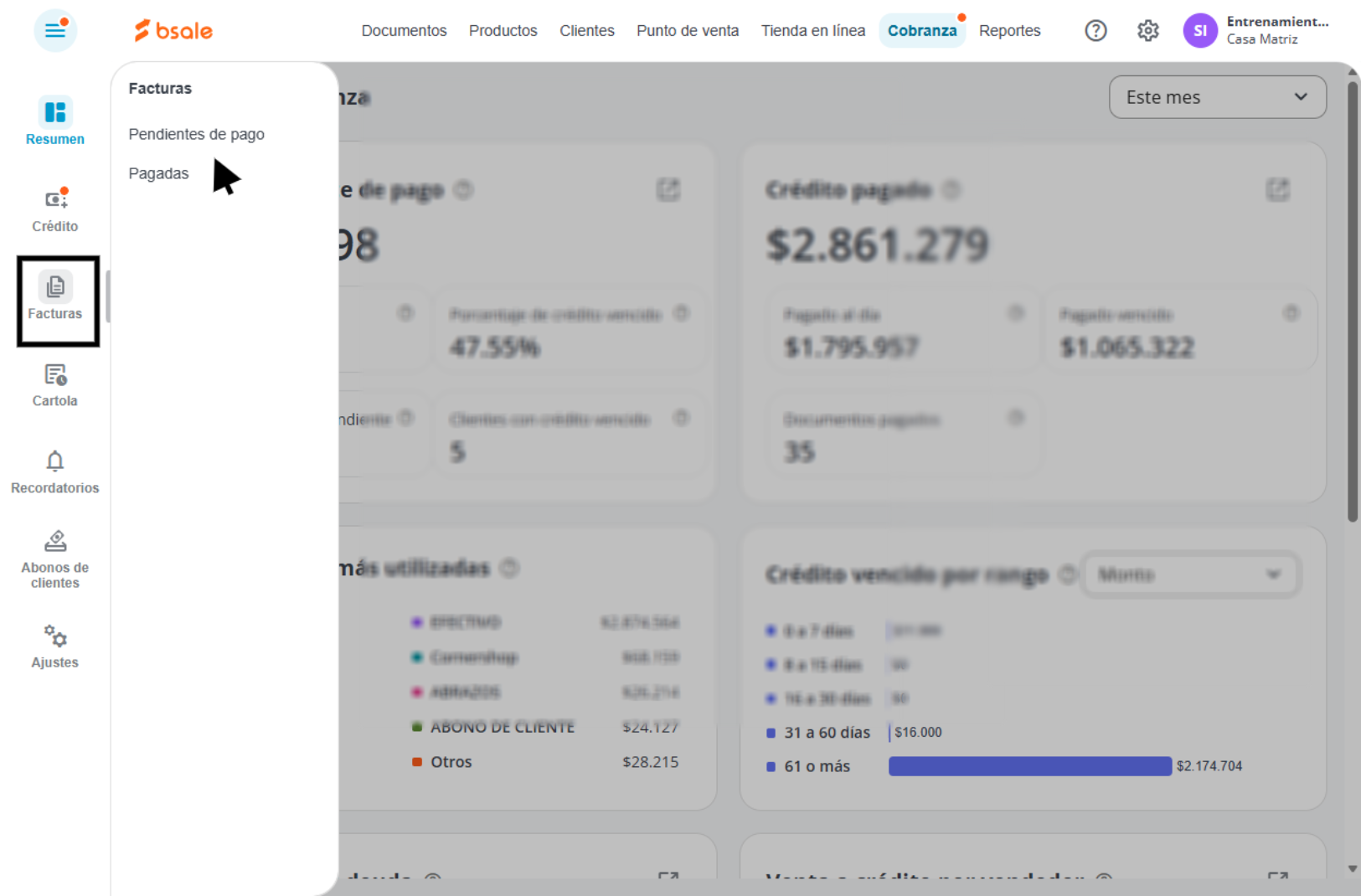Open the settings gear in header

[x=1147, y=31]
